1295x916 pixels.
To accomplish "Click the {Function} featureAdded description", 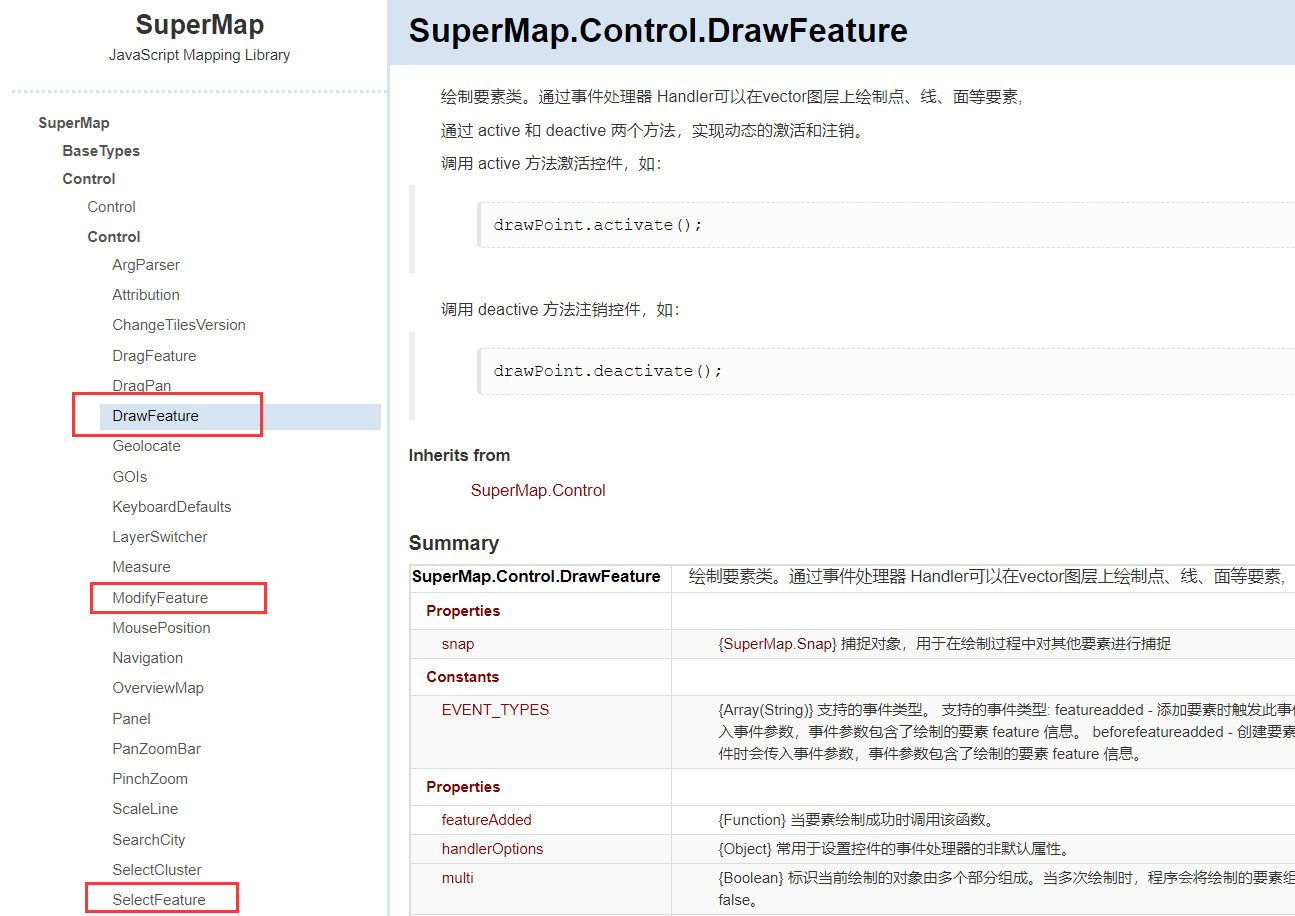I will (x=856, y=820).
